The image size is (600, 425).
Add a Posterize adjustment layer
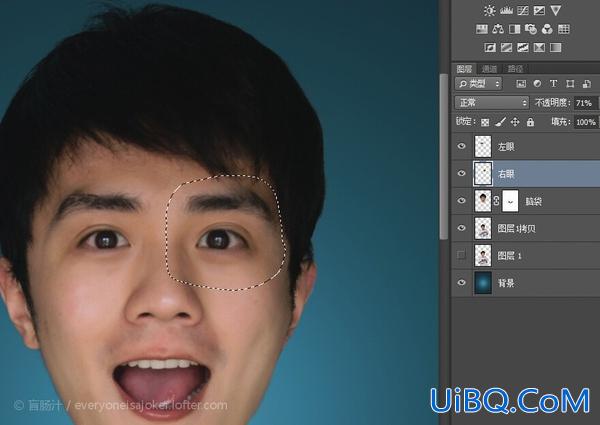(x=506, y=47)
